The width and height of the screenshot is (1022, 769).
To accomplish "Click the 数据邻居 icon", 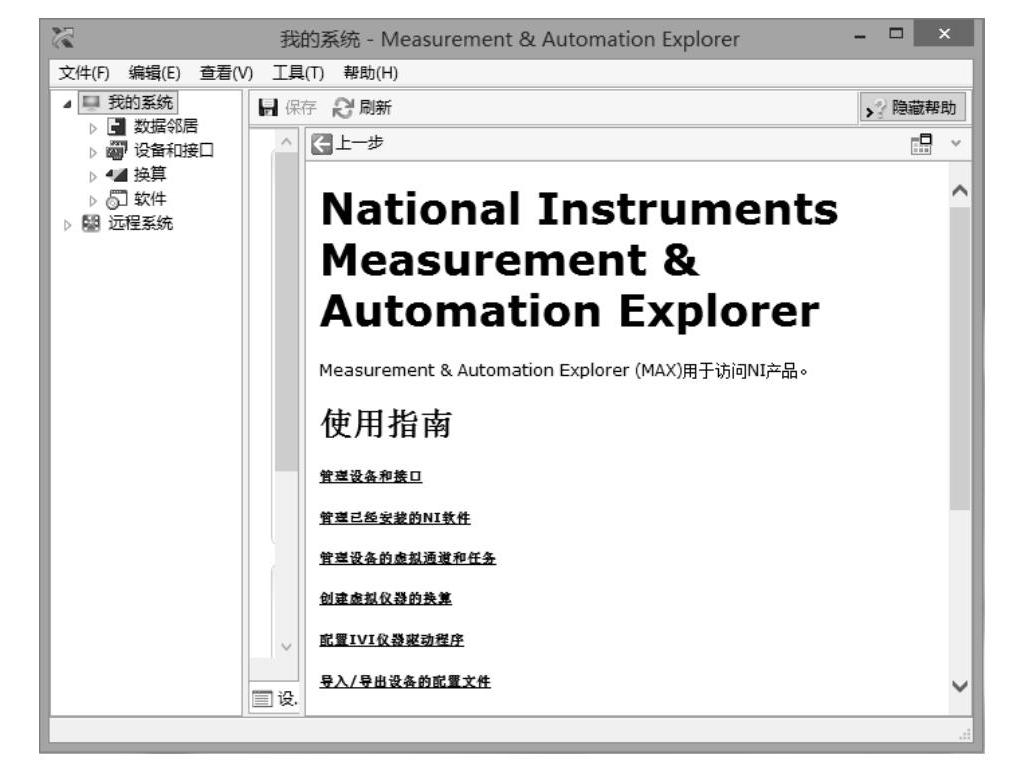I will (x=116, y=126).
